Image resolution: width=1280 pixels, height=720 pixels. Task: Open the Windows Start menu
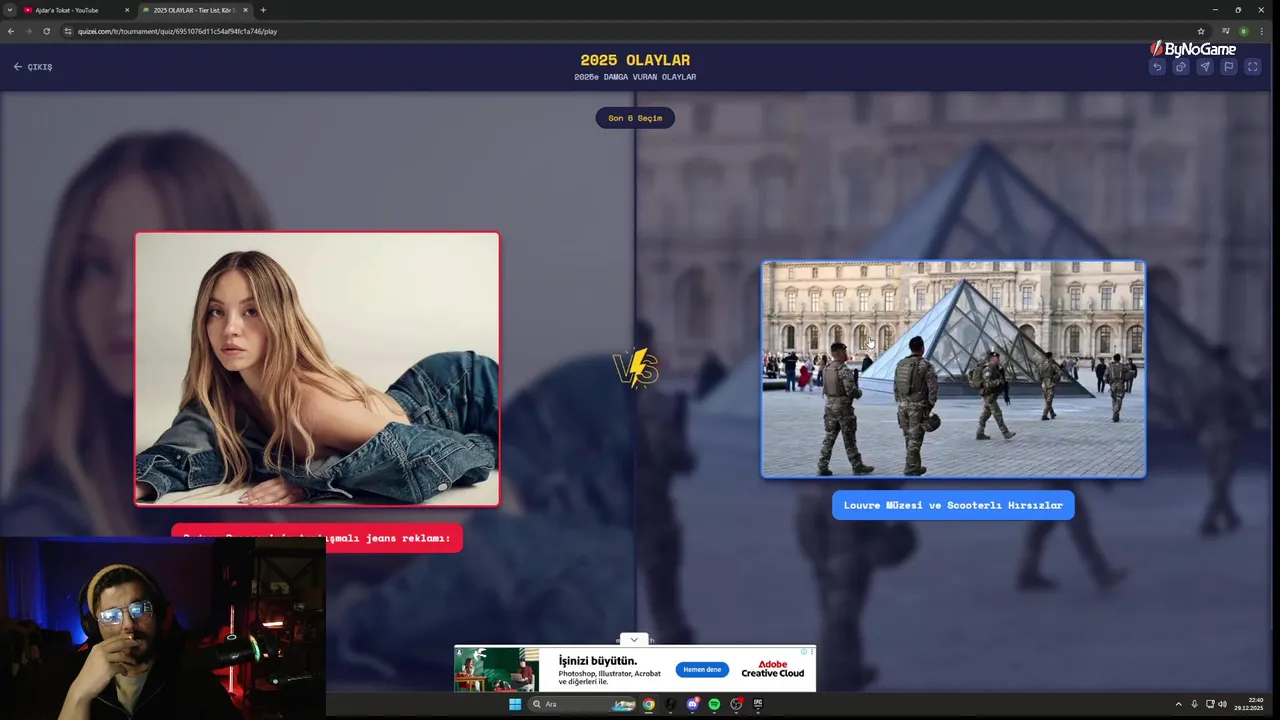pyautogui.click(x=515, y=704)
